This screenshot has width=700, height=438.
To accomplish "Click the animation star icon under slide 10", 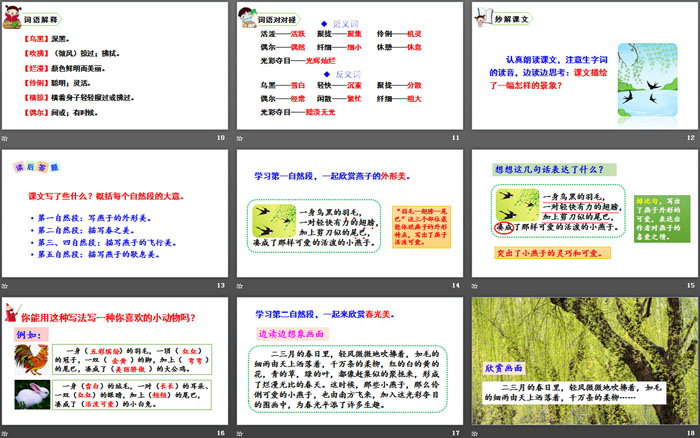I will pyautogui.click(x=6, y=139).
